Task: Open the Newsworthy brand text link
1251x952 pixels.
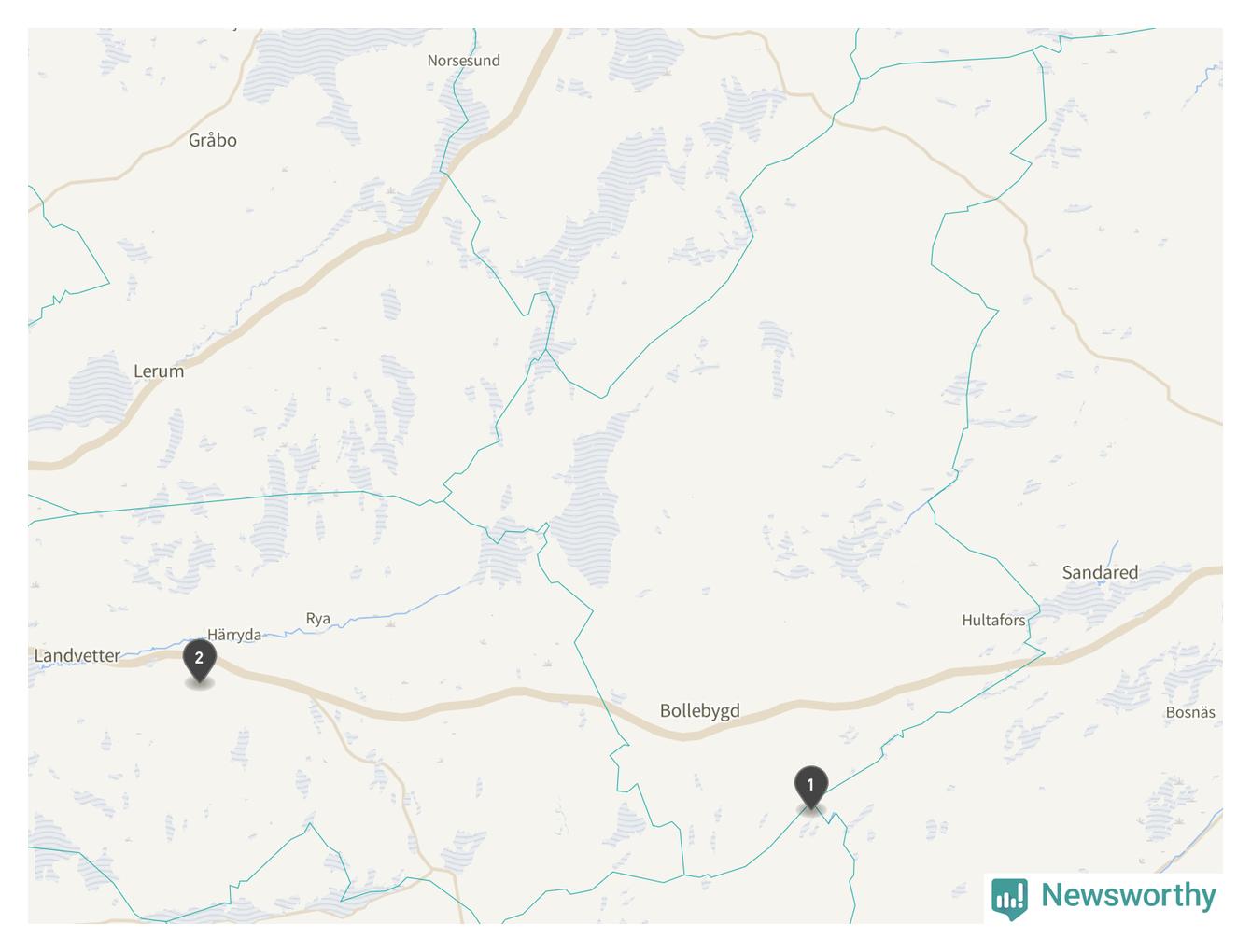Action: point(1129,895)
